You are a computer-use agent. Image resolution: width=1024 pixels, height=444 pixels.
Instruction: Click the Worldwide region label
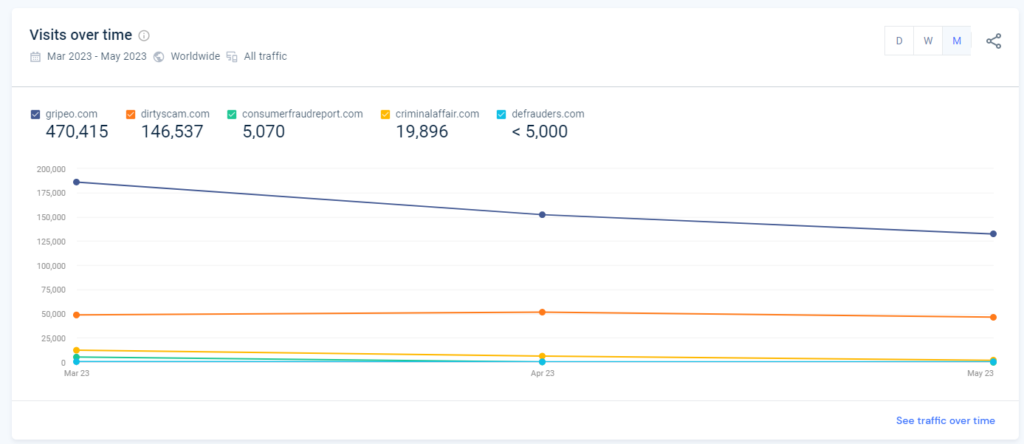click(x=194, y=56)
